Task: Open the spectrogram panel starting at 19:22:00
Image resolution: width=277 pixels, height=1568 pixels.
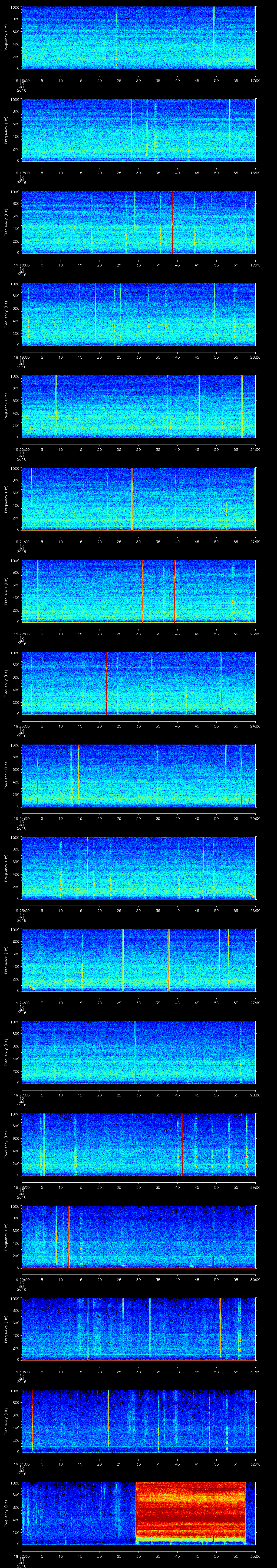Action: coord(138,592)
